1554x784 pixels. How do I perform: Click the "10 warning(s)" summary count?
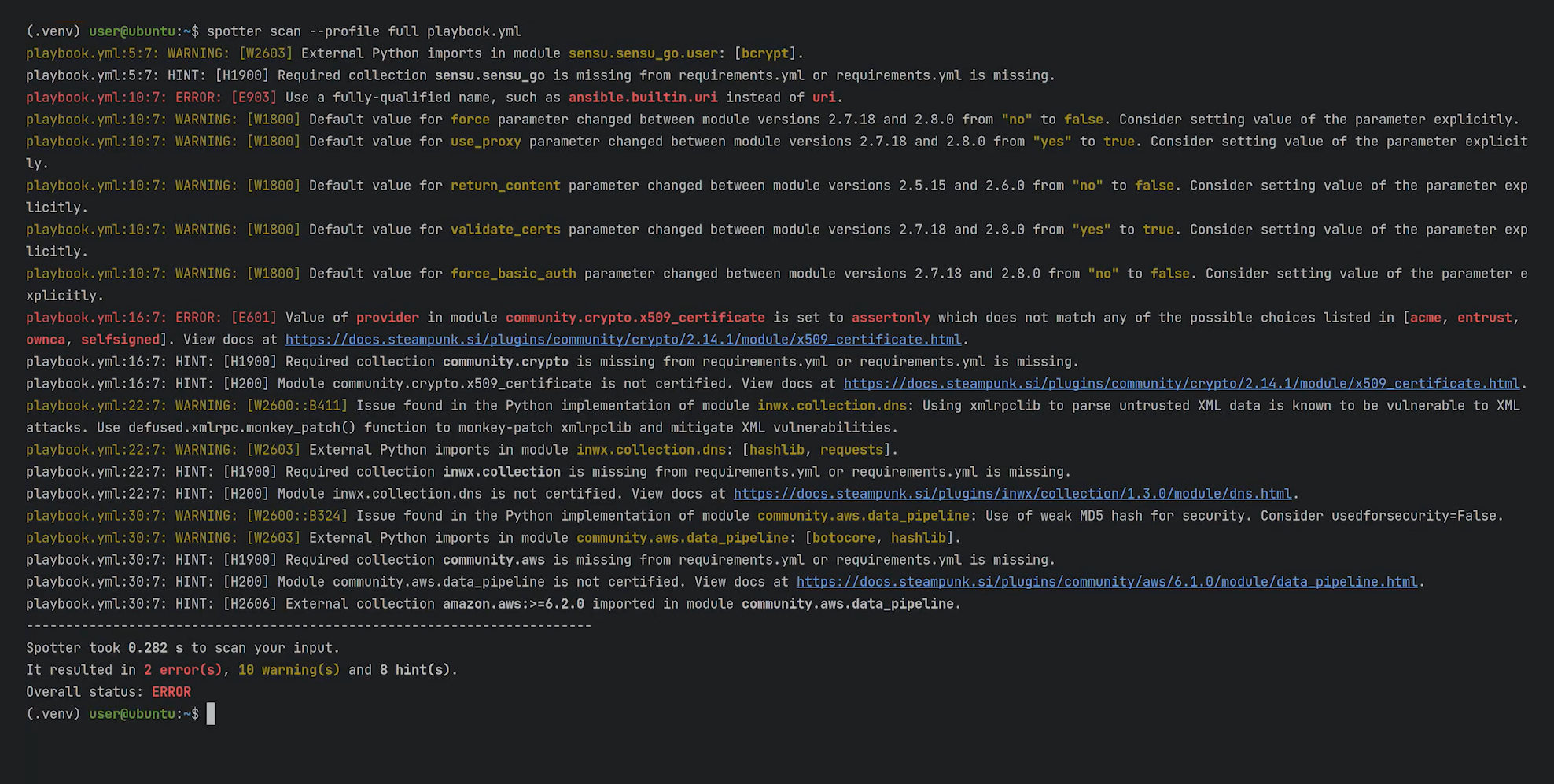(289, 670)
